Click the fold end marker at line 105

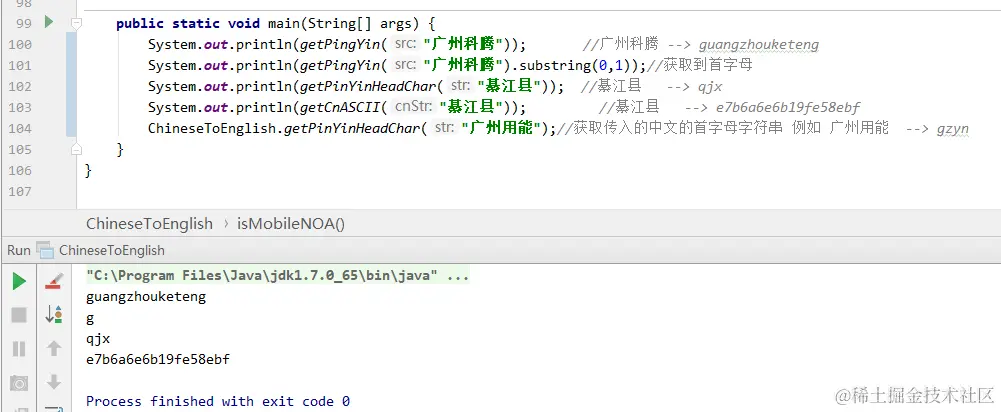pyautogui.click(x=77, y=149)
